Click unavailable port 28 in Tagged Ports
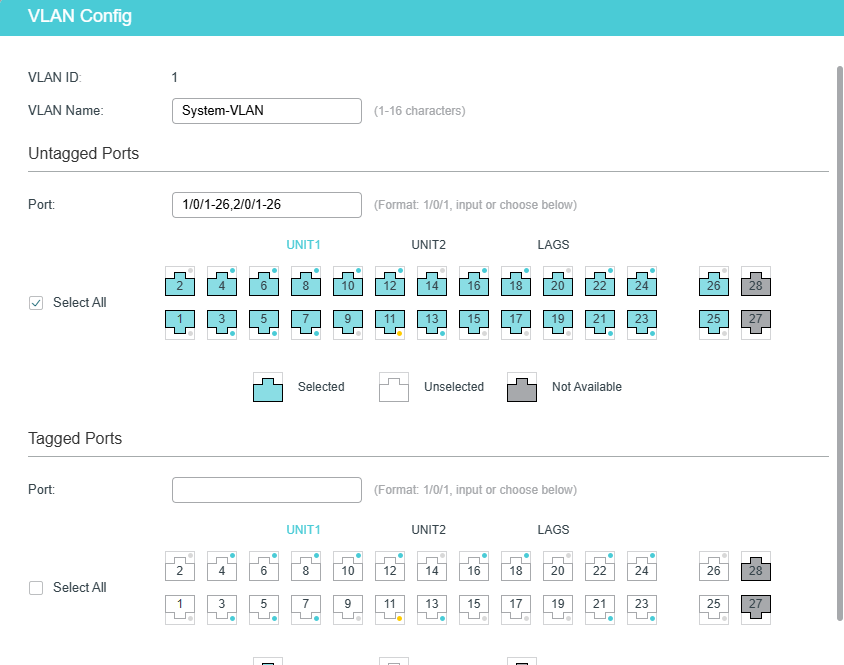Screen dimensions: 844x665 756,566
